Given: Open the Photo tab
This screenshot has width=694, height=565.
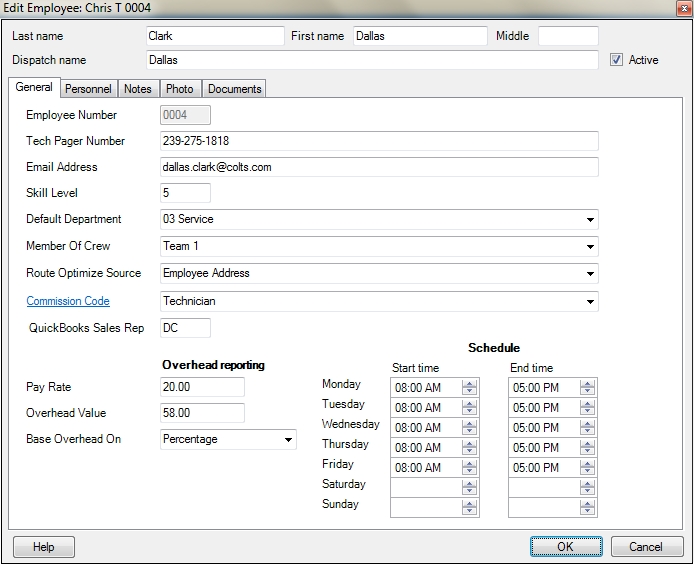Looking at the screenshot, I should [x=179, y=89].
